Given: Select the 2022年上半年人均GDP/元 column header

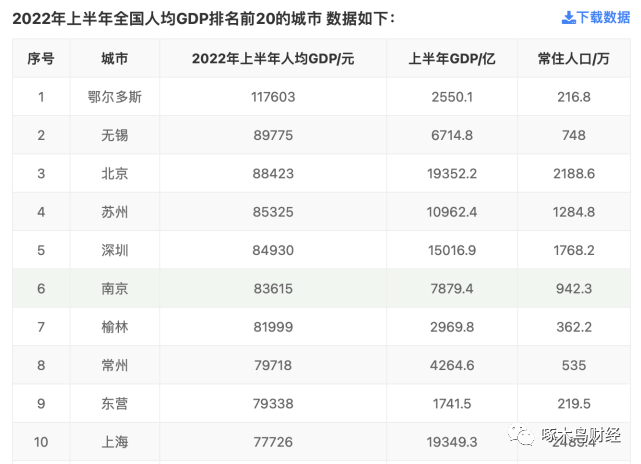Looking at the screenshot, I should point(273,59).
